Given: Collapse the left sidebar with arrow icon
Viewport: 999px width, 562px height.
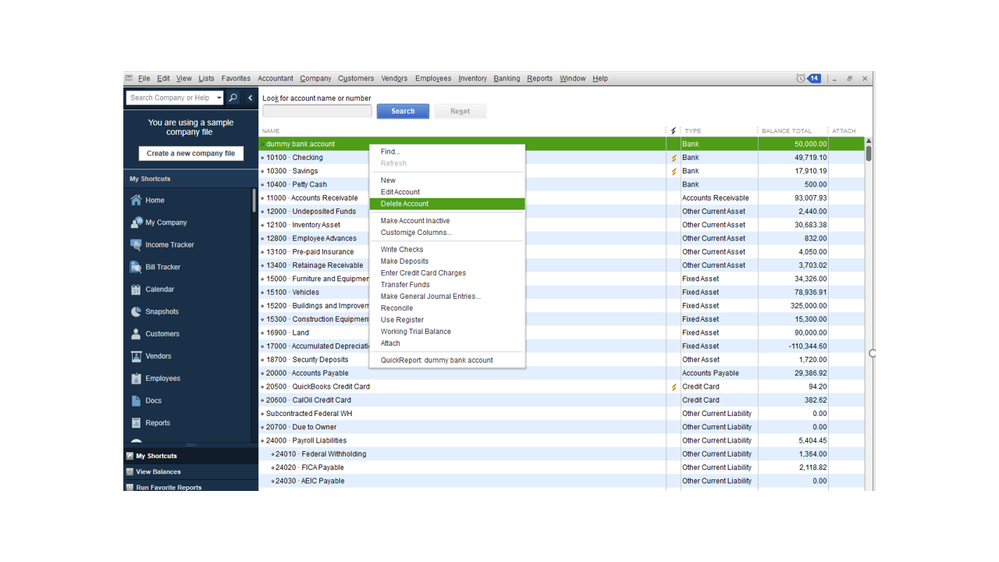Looking at the screenshot, I should point(250,97).
